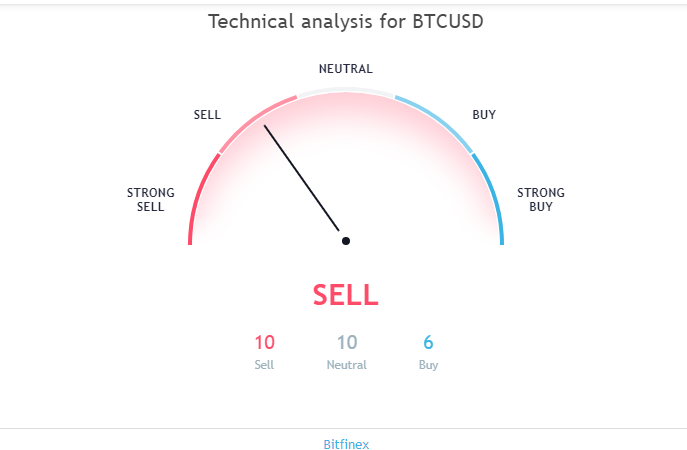
Task: Click the black gauge needle
Action: click(x=301, y=178)
